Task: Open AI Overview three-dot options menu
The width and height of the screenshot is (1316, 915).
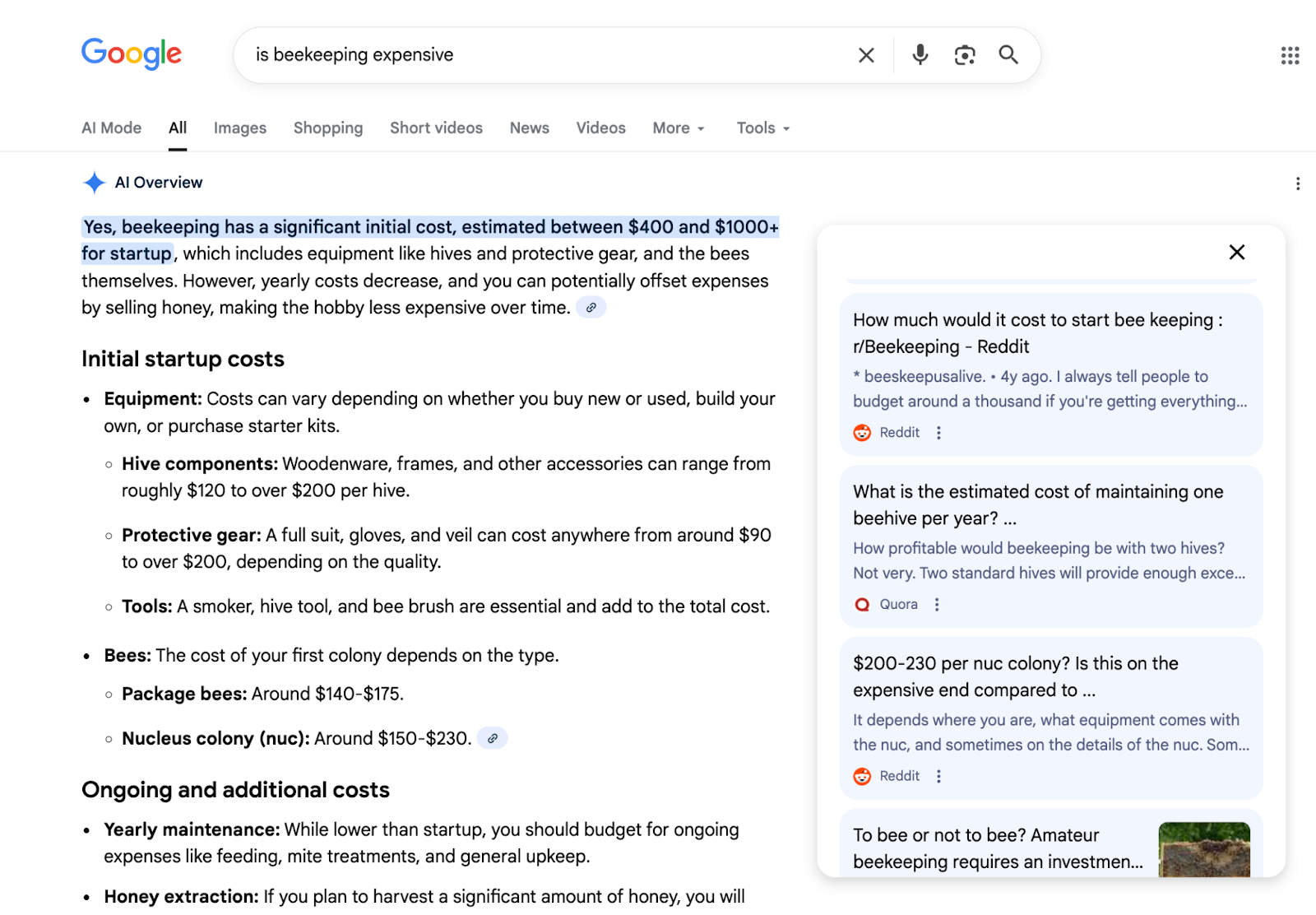Action: coord(1297,183)
